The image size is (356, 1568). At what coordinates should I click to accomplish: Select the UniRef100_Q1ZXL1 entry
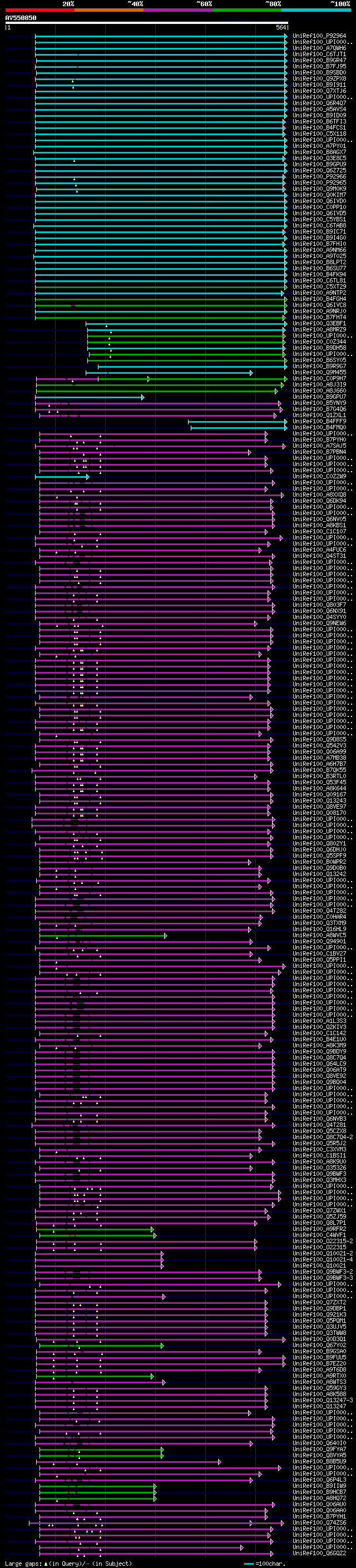pyautogui.click(x=319, y=415)
